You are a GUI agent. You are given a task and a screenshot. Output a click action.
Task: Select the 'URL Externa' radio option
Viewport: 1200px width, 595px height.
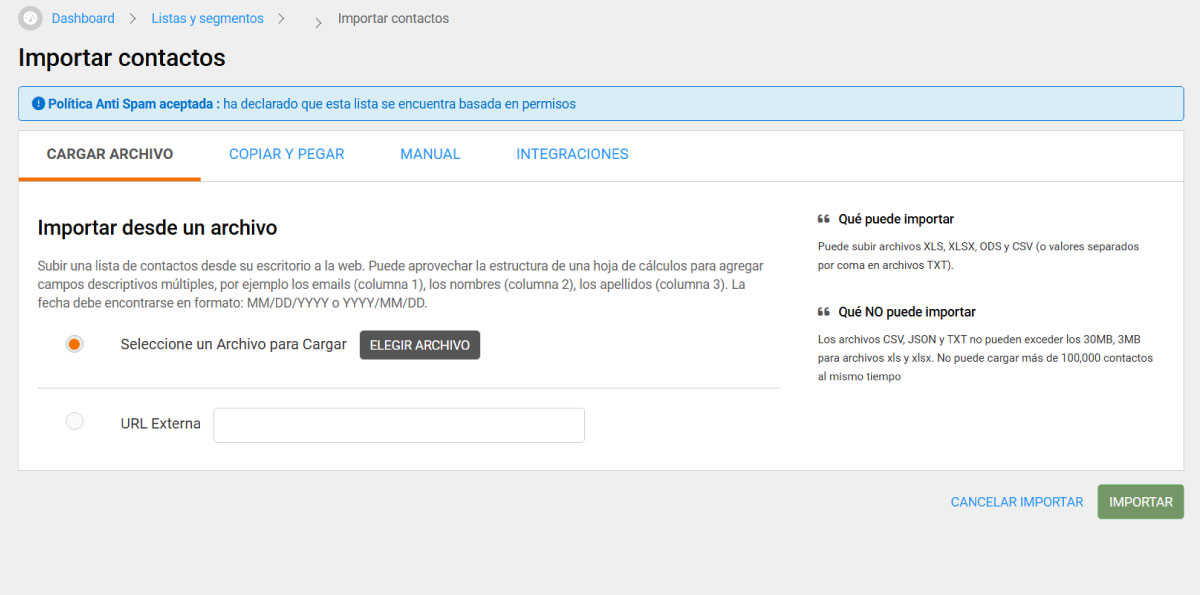[74, 422]
